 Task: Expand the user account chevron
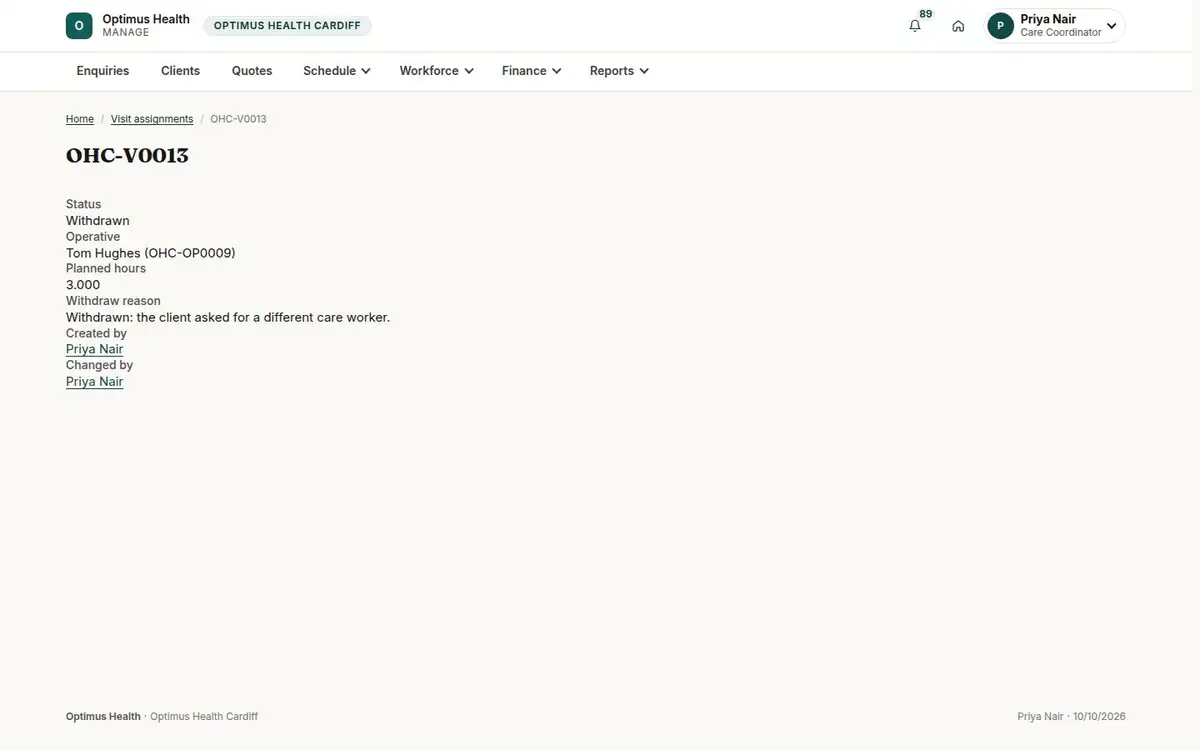point(1111,26)
